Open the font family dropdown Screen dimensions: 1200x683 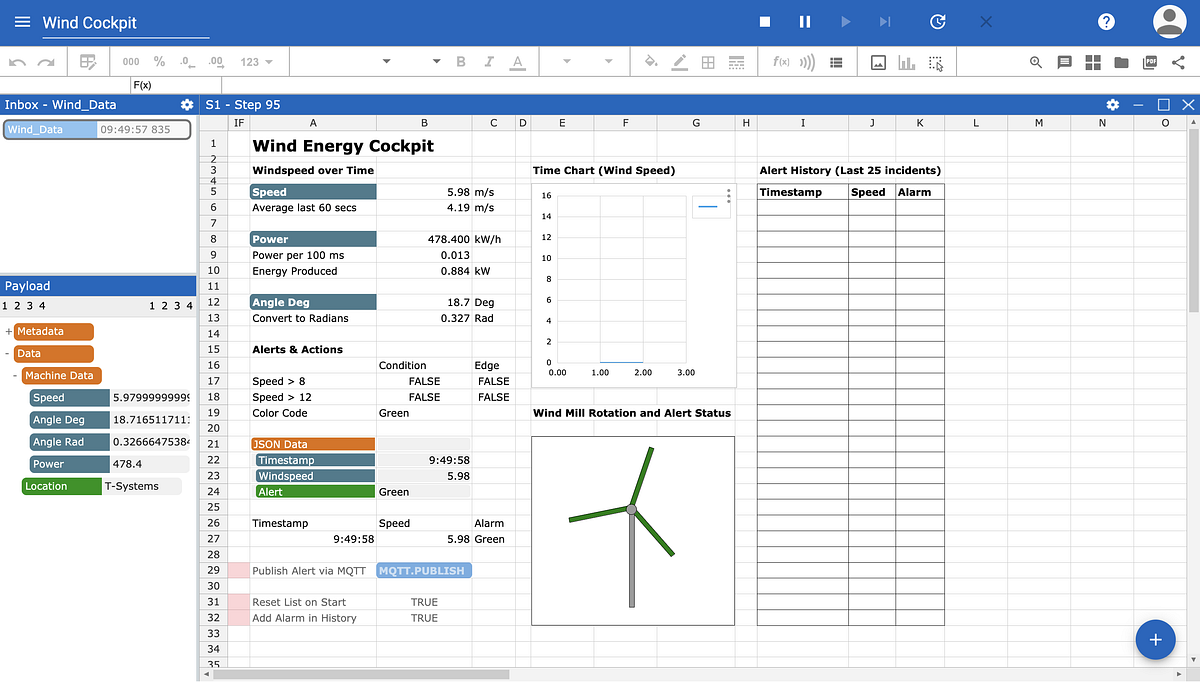(386, 62)
